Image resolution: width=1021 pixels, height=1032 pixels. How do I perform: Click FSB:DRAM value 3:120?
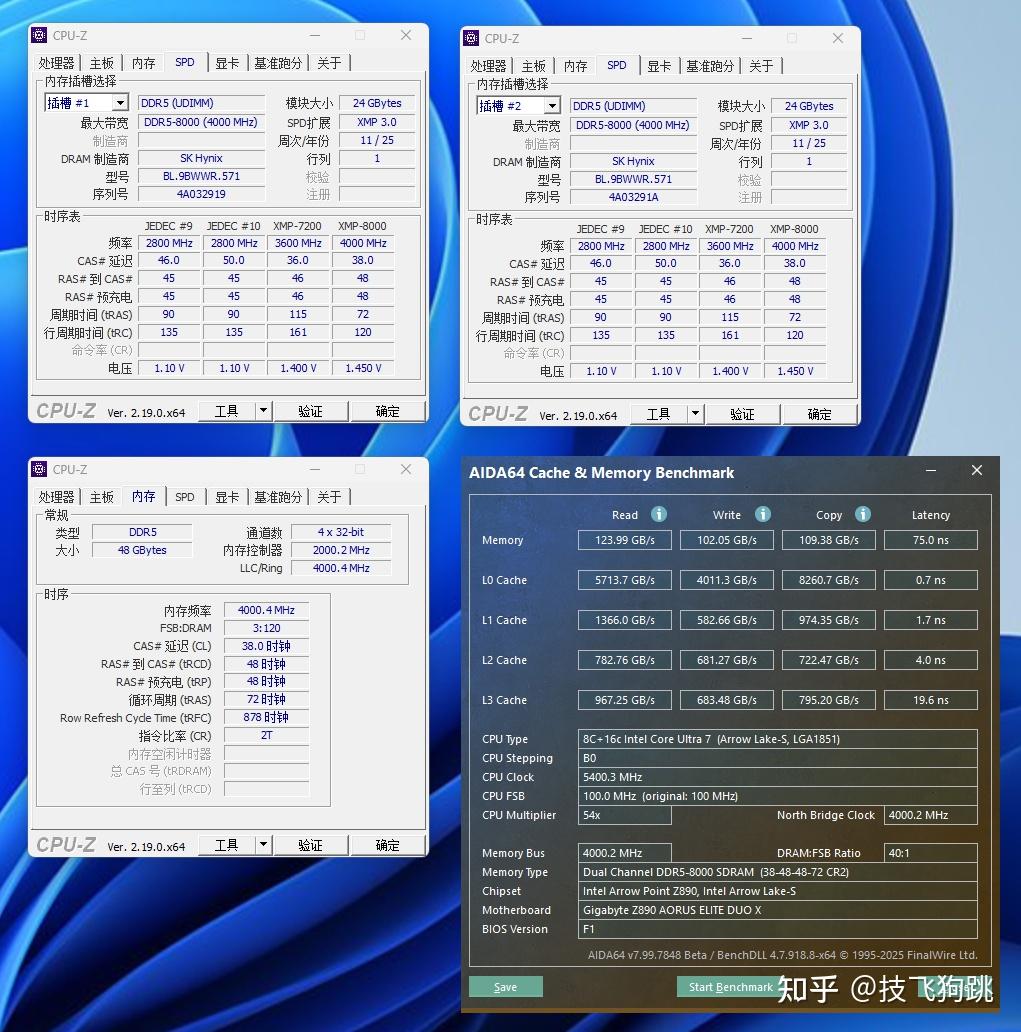pyautogui.click(x=266, y=628)
